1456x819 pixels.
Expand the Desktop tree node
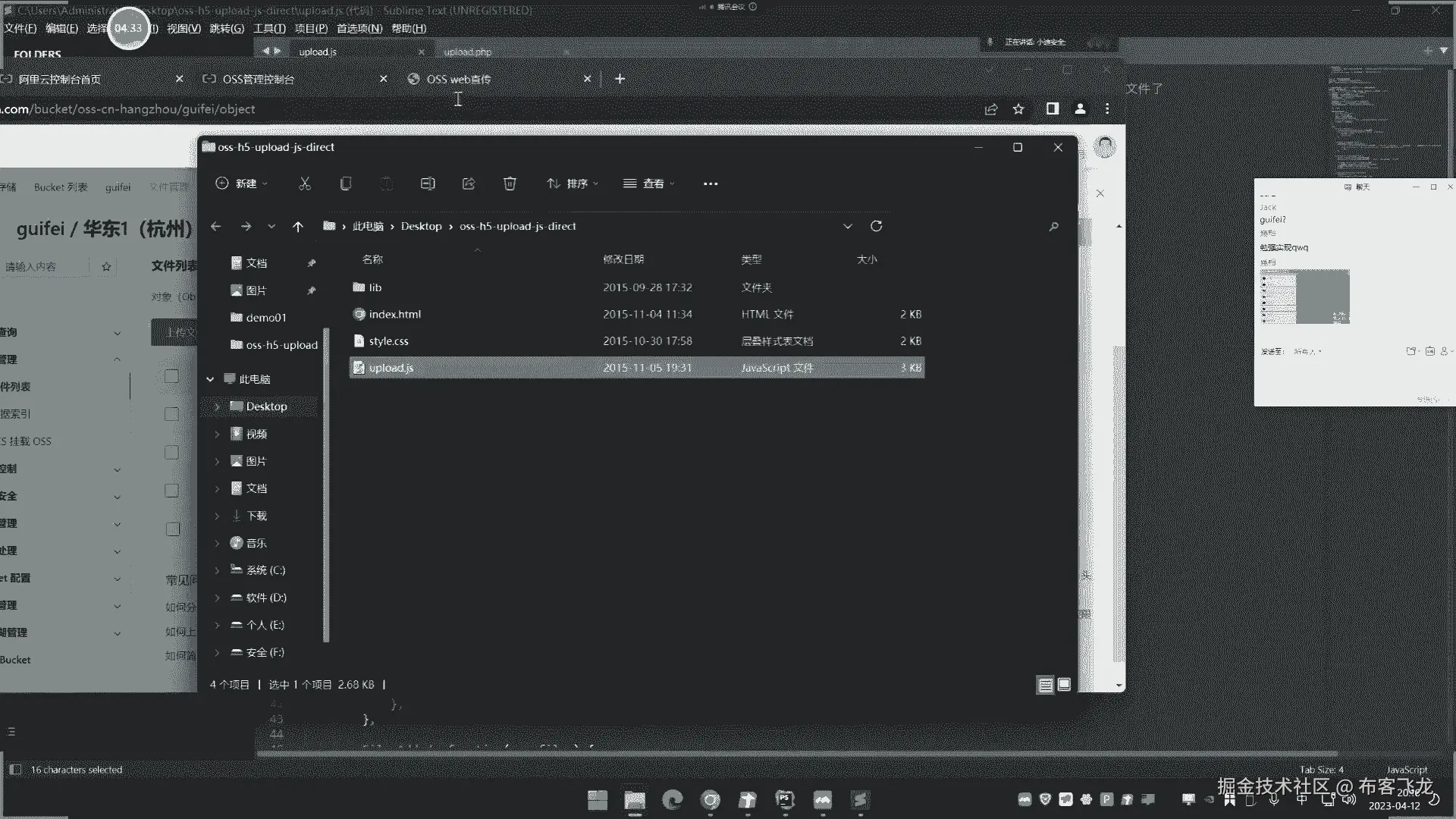point(217,407)
